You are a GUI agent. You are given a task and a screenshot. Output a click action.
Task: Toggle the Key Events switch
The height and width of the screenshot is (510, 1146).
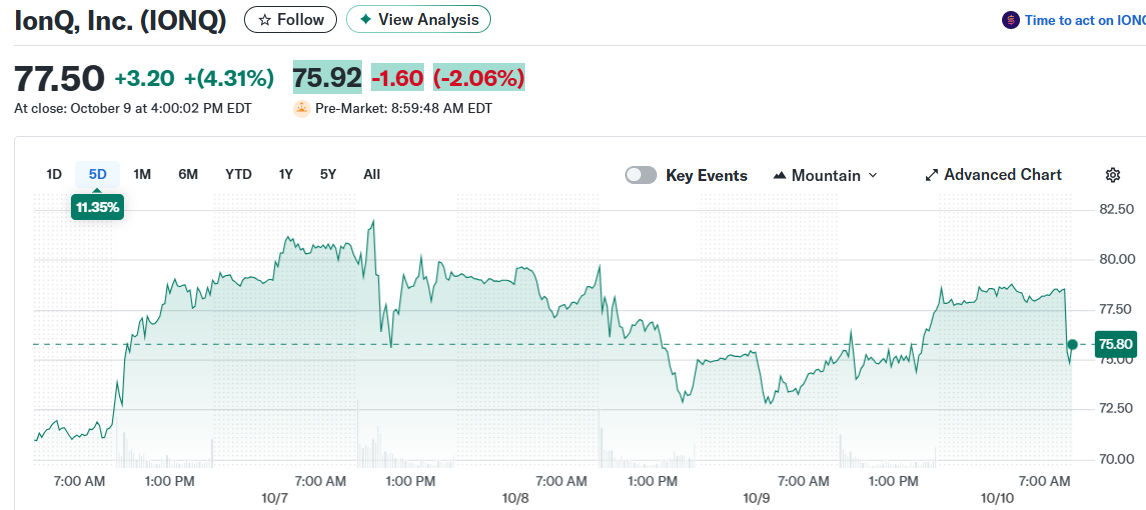coord(641,175)
